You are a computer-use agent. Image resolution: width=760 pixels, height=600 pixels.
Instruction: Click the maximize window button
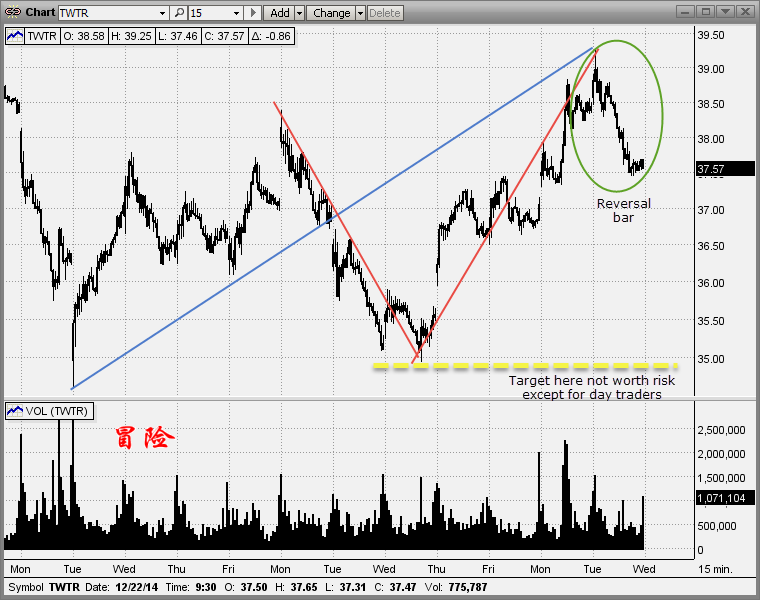pos(706,12)
